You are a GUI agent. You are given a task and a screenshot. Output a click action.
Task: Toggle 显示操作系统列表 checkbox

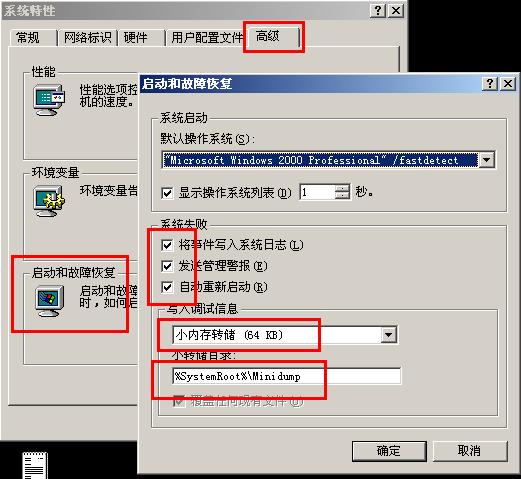pyautogui.click(x=167, y=193)
